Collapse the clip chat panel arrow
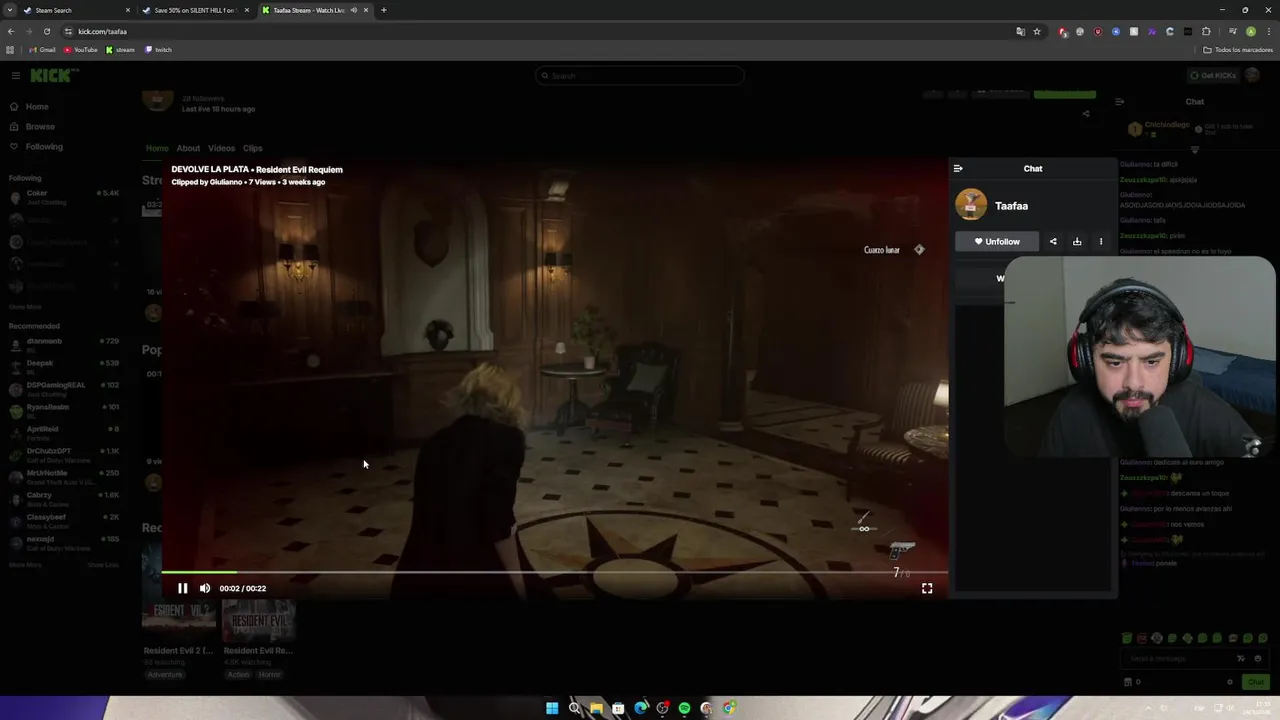 click(x=958, y=169)
